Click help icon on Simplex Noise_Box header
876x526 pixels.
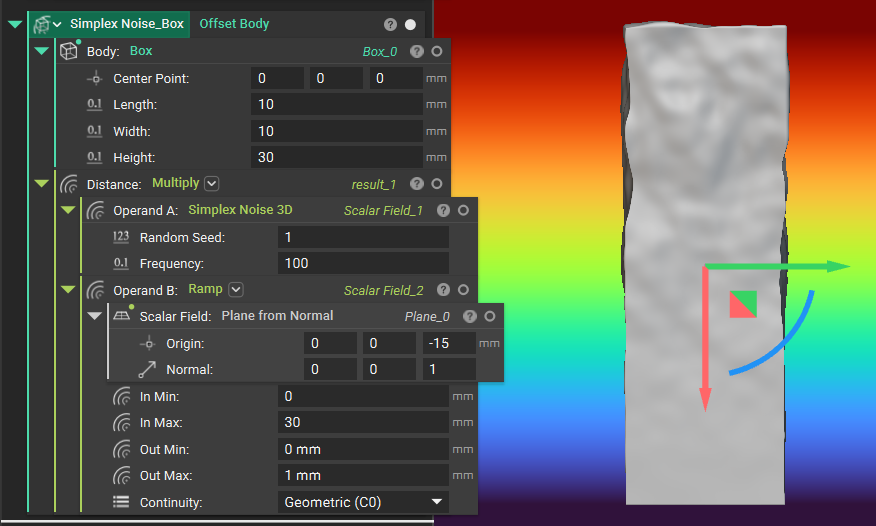tap(390, 24)
